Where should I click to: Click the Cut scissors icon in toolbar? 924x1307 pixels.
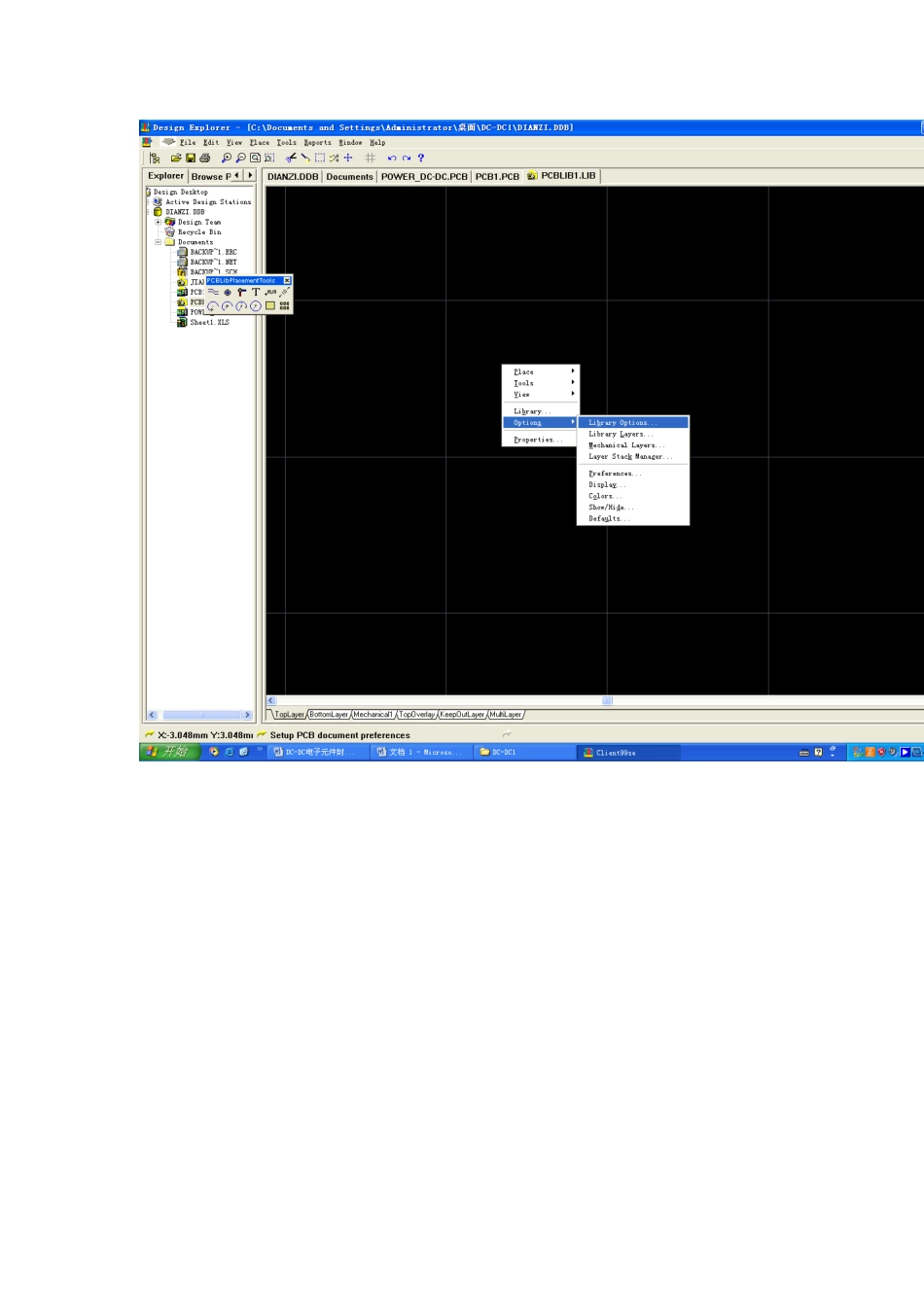pos(291,158)
